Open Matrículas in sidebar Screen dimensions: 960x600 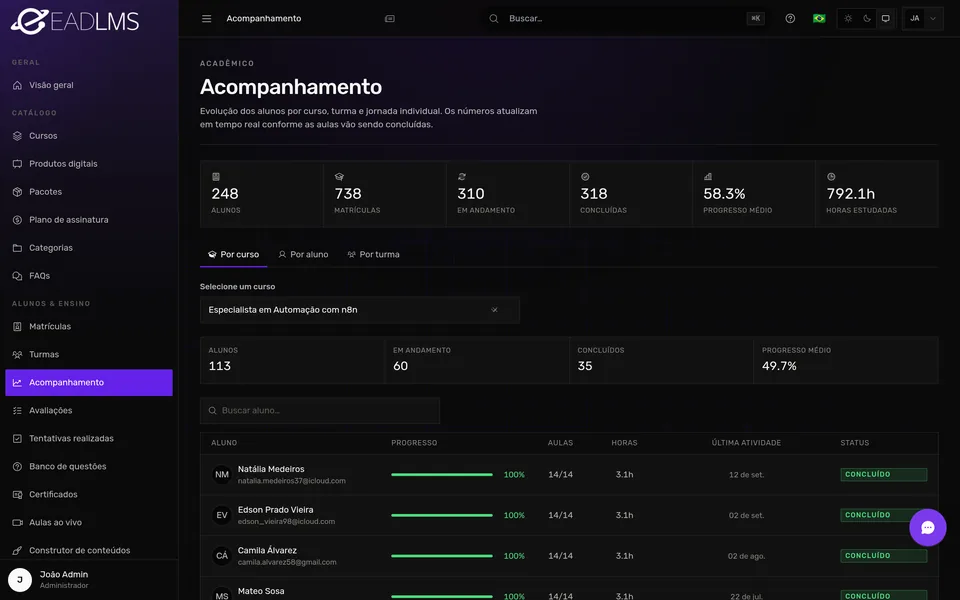(x=89, y=326)
